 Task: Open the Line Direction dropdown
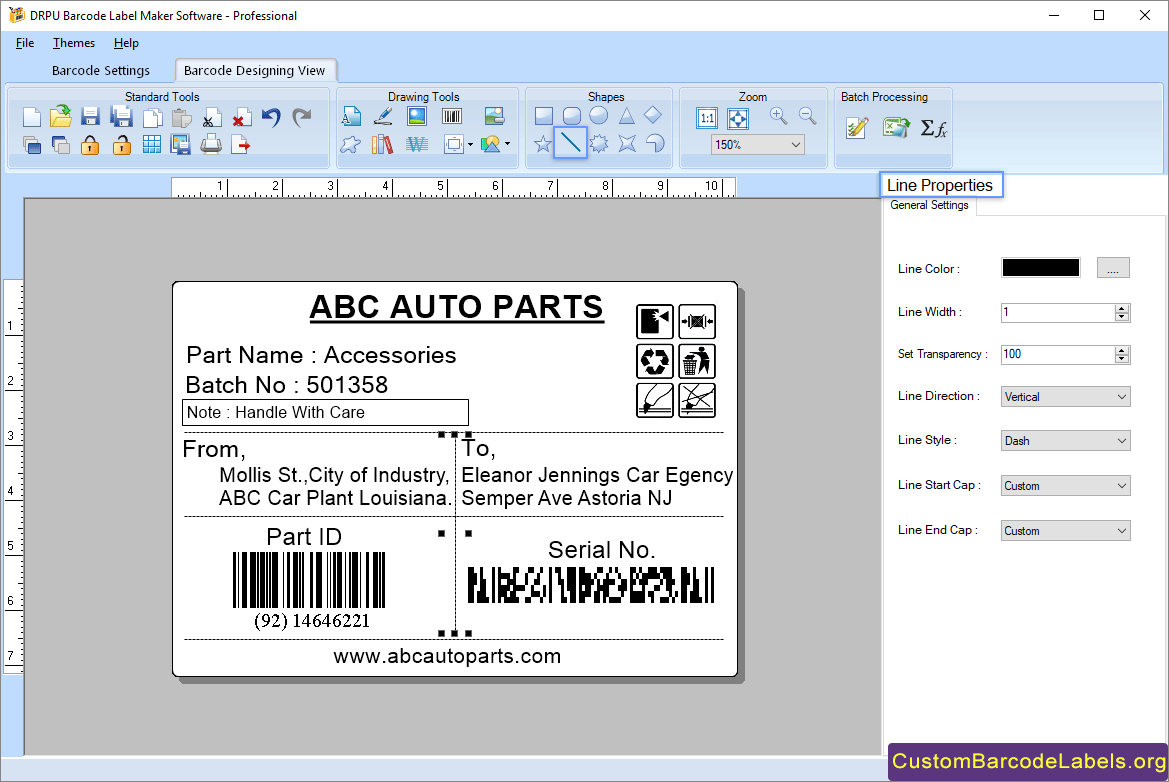tap(1065, 397)
